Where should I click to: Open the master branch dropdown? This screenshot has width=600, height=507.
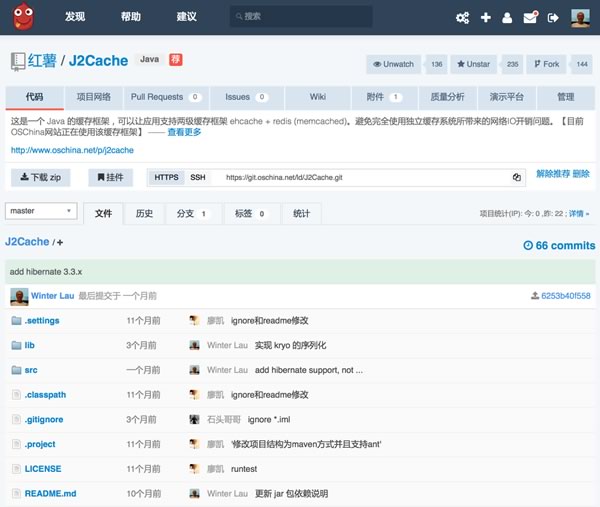pos(41,211)
